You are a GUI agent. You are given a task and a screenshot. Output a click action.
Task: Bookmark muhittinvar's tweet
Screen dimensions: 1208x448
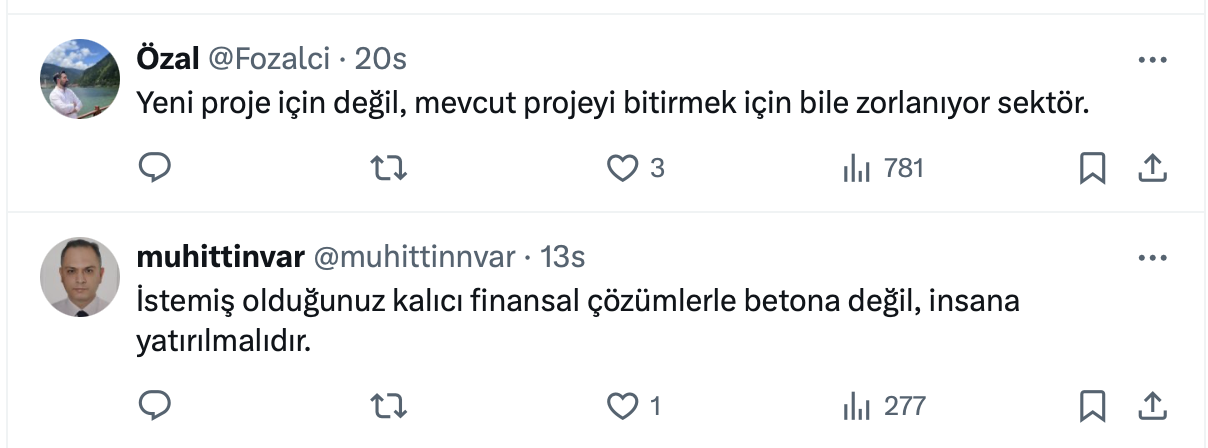click(1092, 405)
